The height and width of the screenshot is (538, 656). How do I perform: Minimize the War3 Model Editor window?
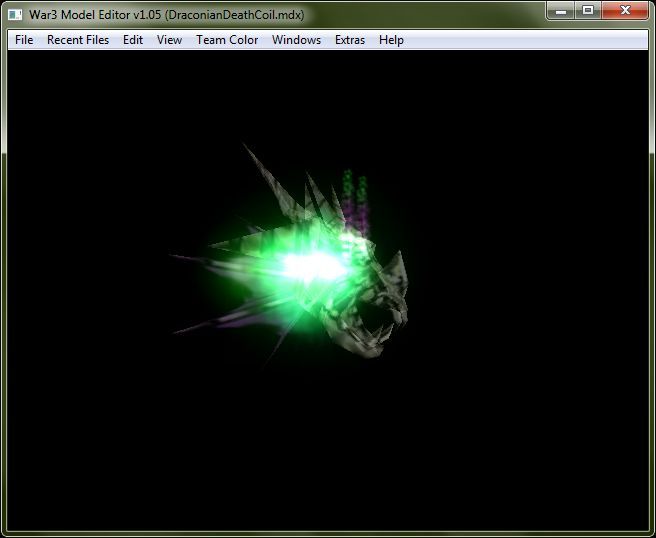(x=561, y=10)
